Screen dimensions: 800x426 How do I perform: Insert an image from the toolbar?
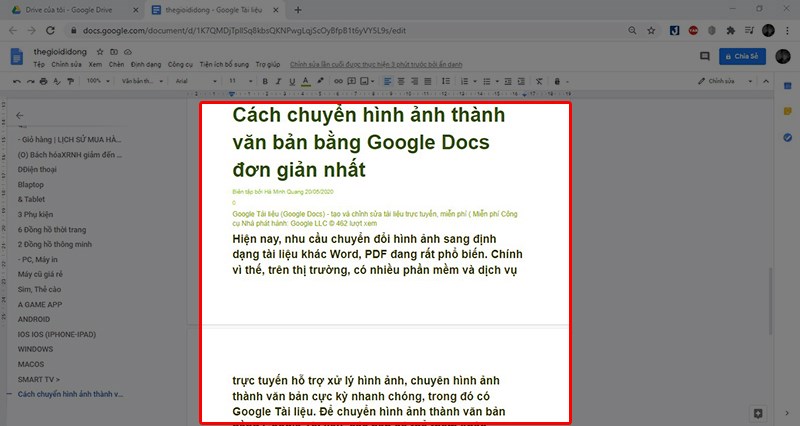pyautogui.click(x=364, y=81)
